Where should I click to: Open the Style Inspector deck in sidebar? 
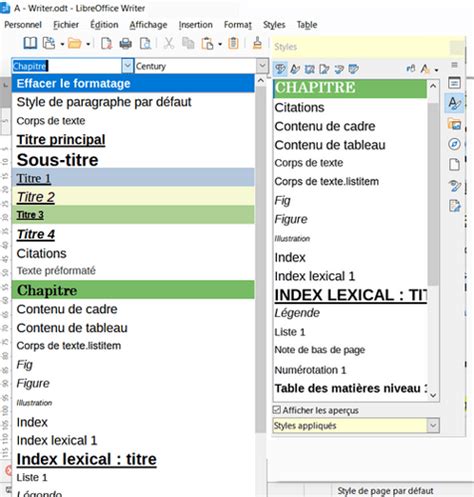click(454, 185)
